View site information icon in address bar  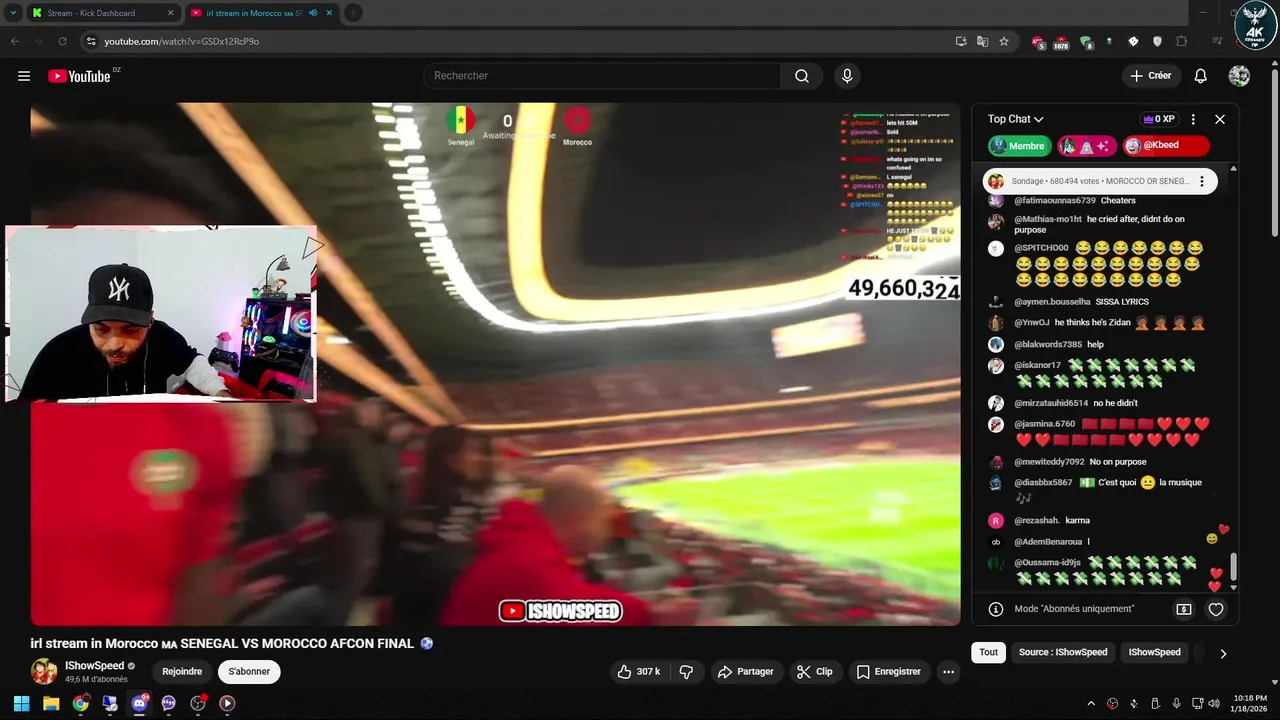pos(91,41)
